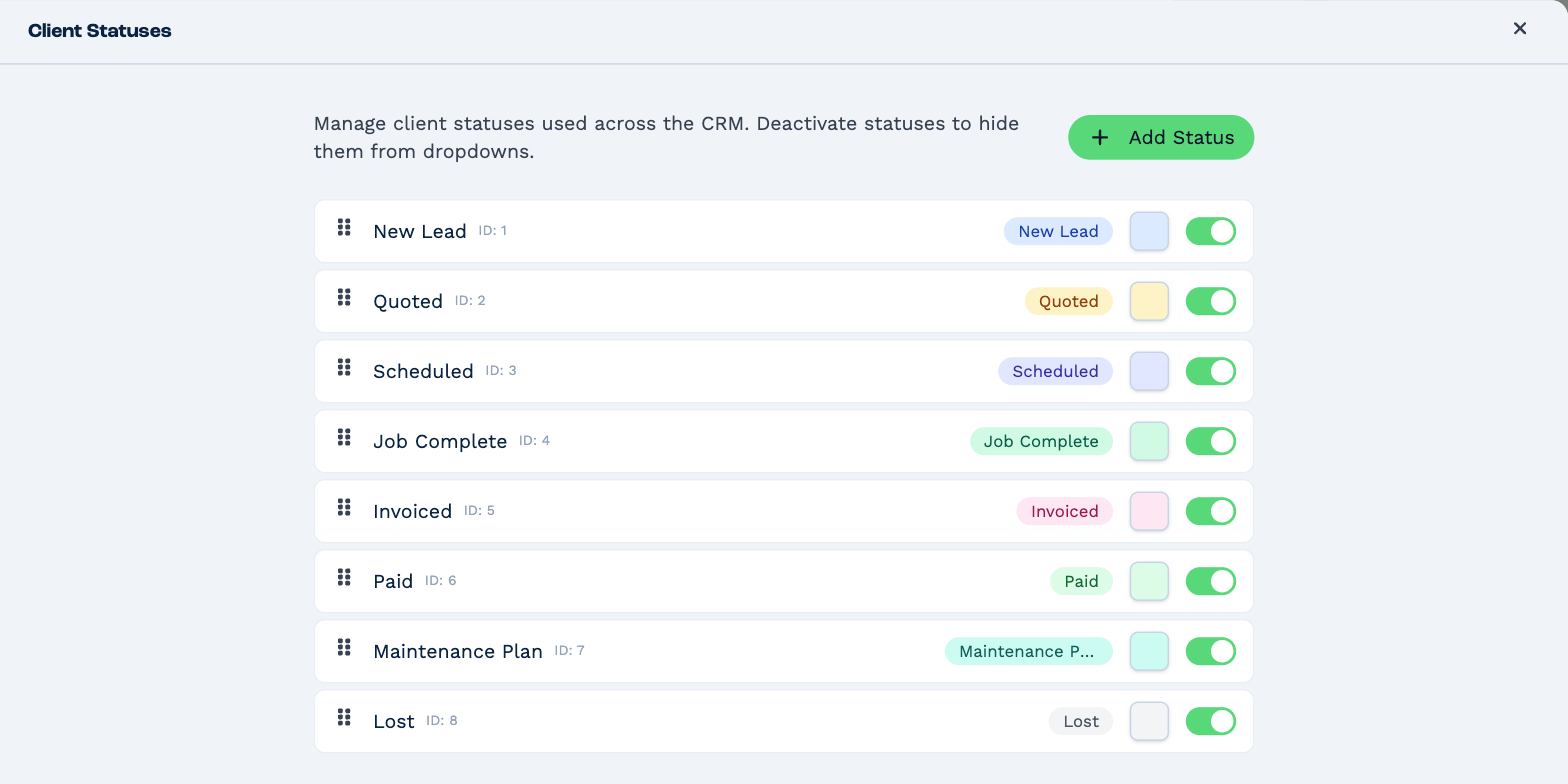Click the Quoted status name
This screenshot has height=784, width=1568.
[408, 301]
